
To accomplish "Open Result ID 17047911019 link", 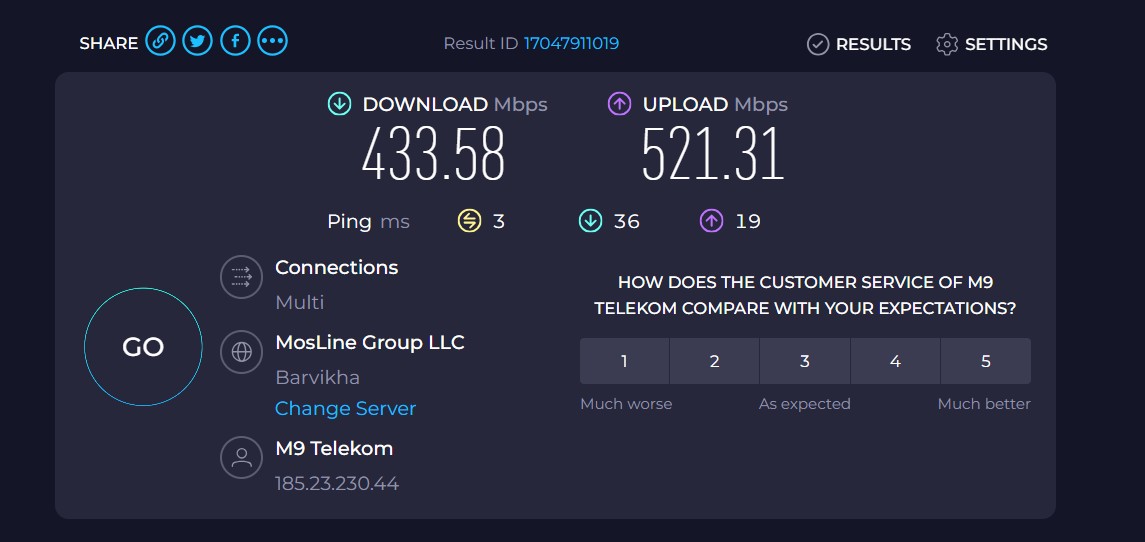I will (x=571, y=44).
